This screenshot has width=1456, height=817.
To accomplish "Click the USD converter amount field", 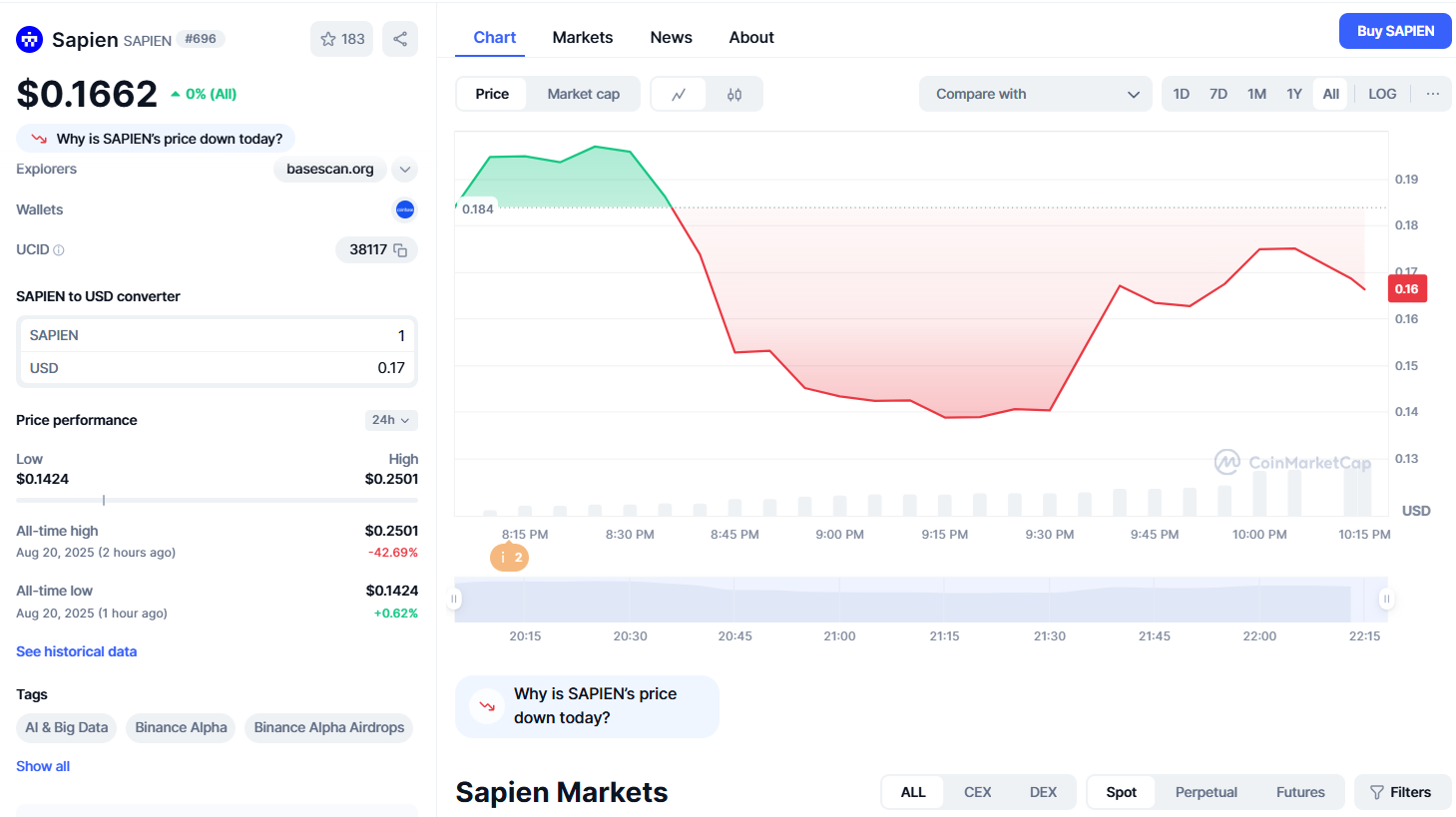I will (218, 368).
